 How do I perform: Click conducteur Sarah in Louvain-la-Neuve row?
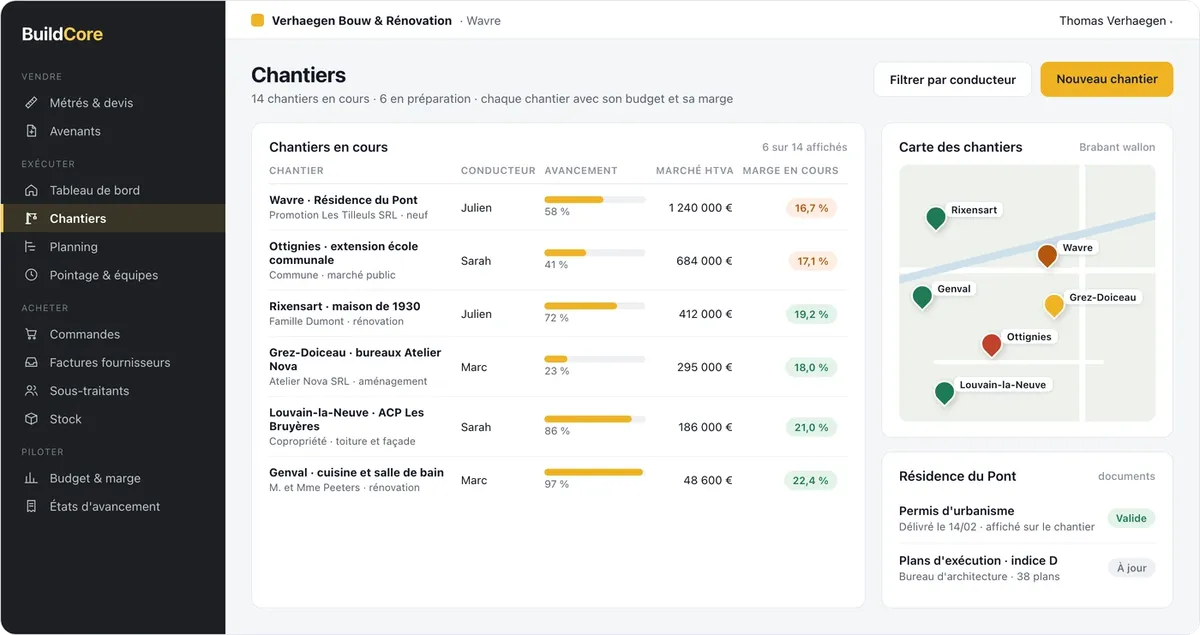point(476,427)
